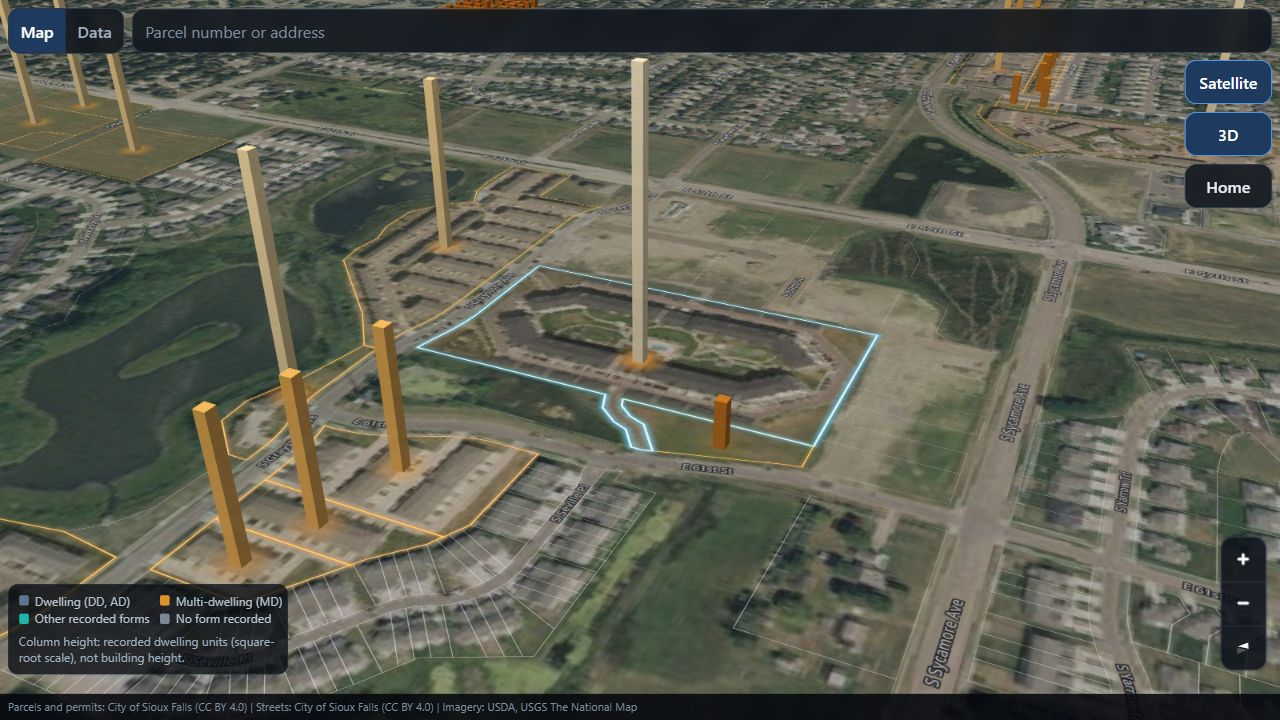The image size is (1280, 720).
Task: Reset map bearing with the compass icon
Action: 1243,647
